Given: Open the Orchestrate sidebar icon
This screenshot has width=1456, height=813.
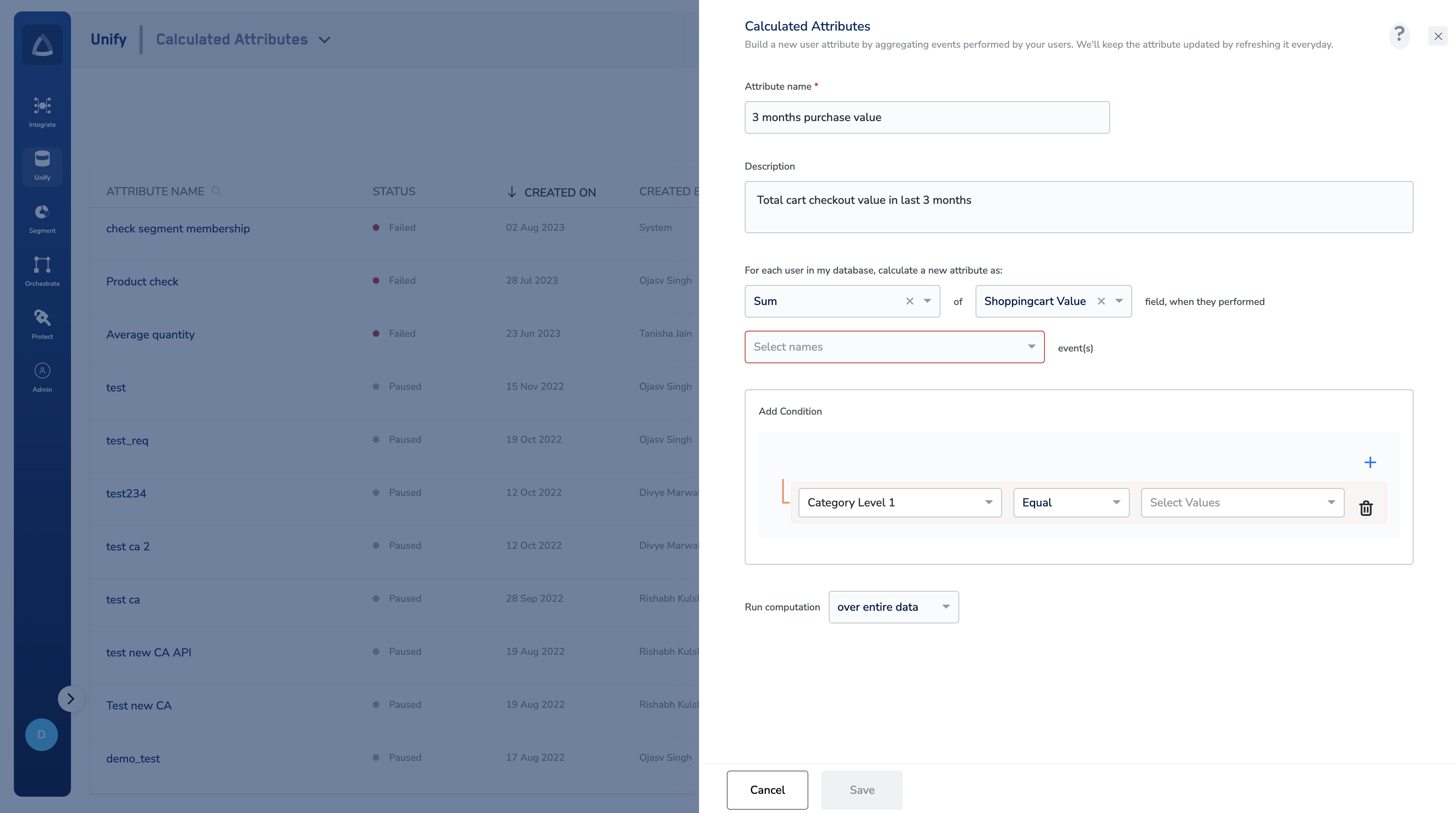Looking at the screenshot, I should tap(42, 271).
